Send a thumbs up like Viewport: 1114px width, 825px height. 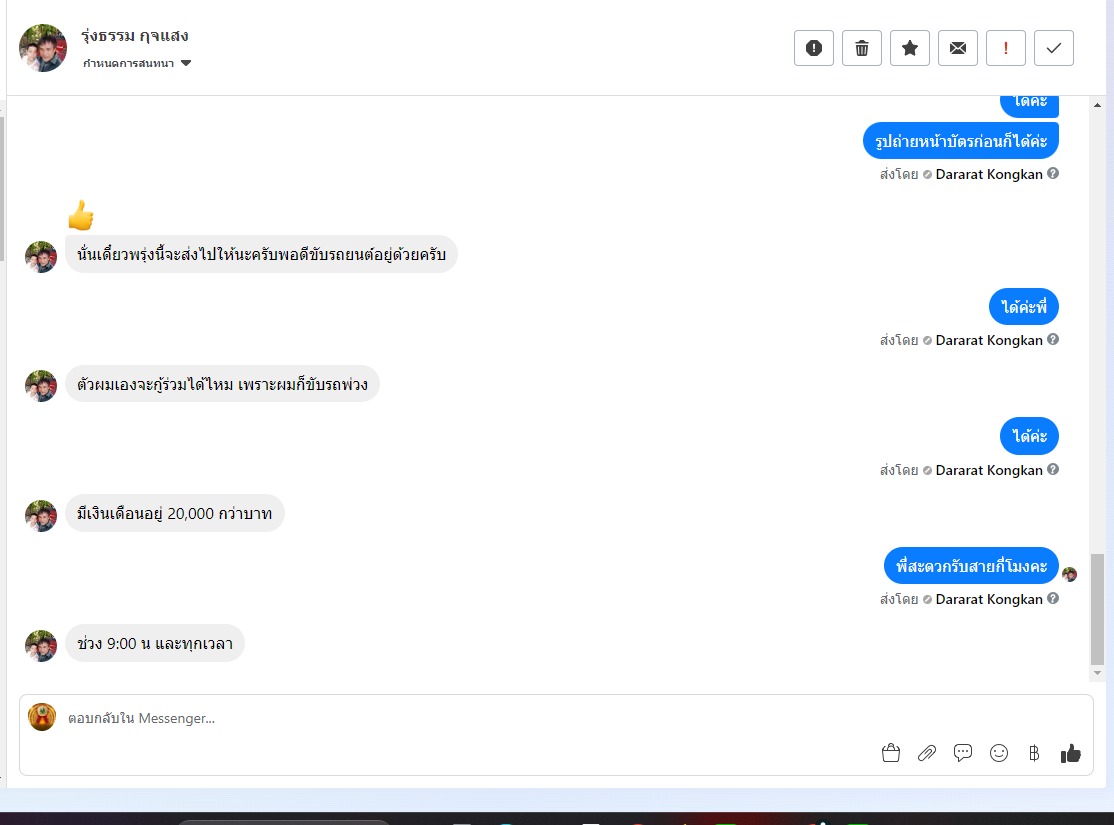tap(1071, 753)
